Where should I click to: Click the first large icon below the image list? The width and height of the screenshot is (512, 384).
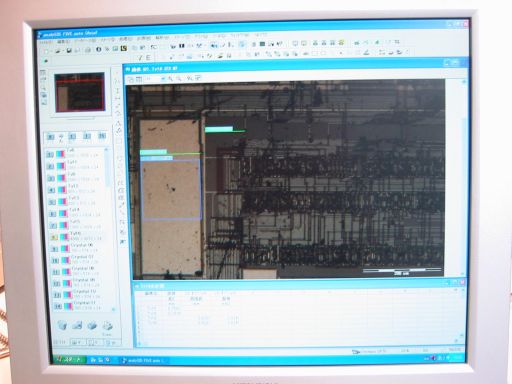pos(62,325)
